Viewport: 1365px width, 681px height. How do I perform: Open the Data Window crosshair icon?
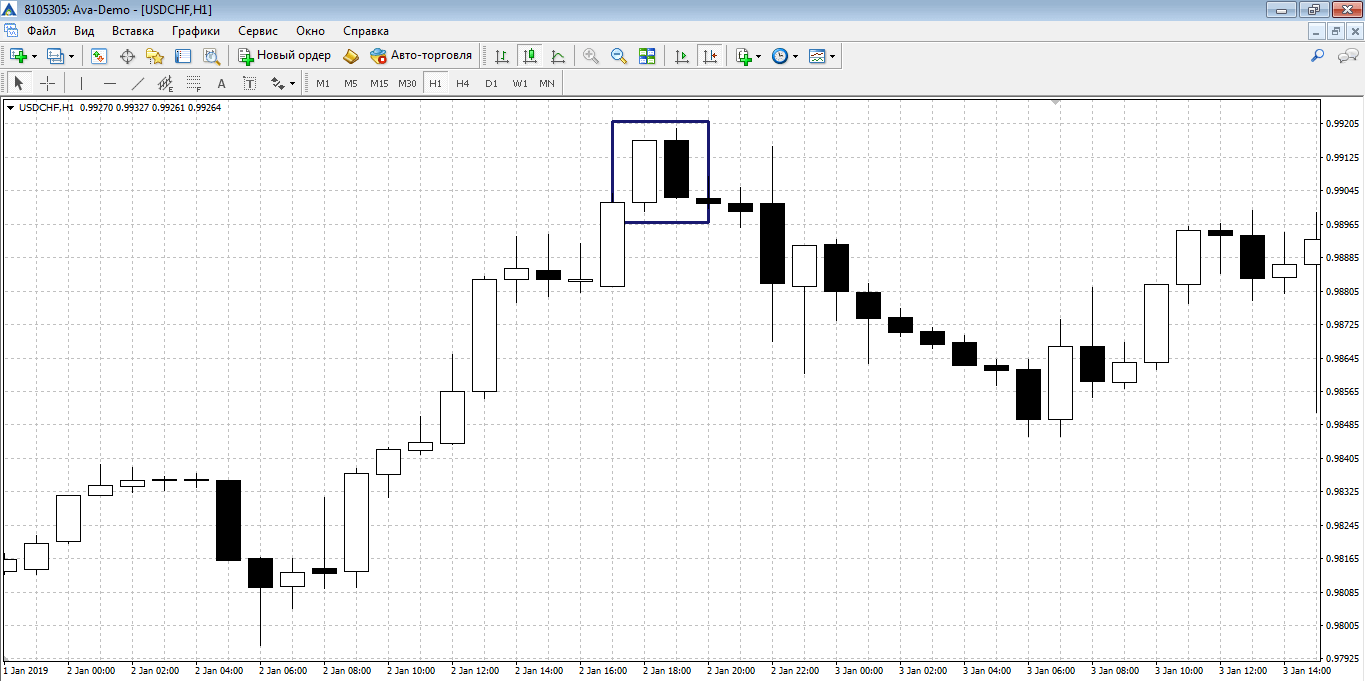coord(127,56)
